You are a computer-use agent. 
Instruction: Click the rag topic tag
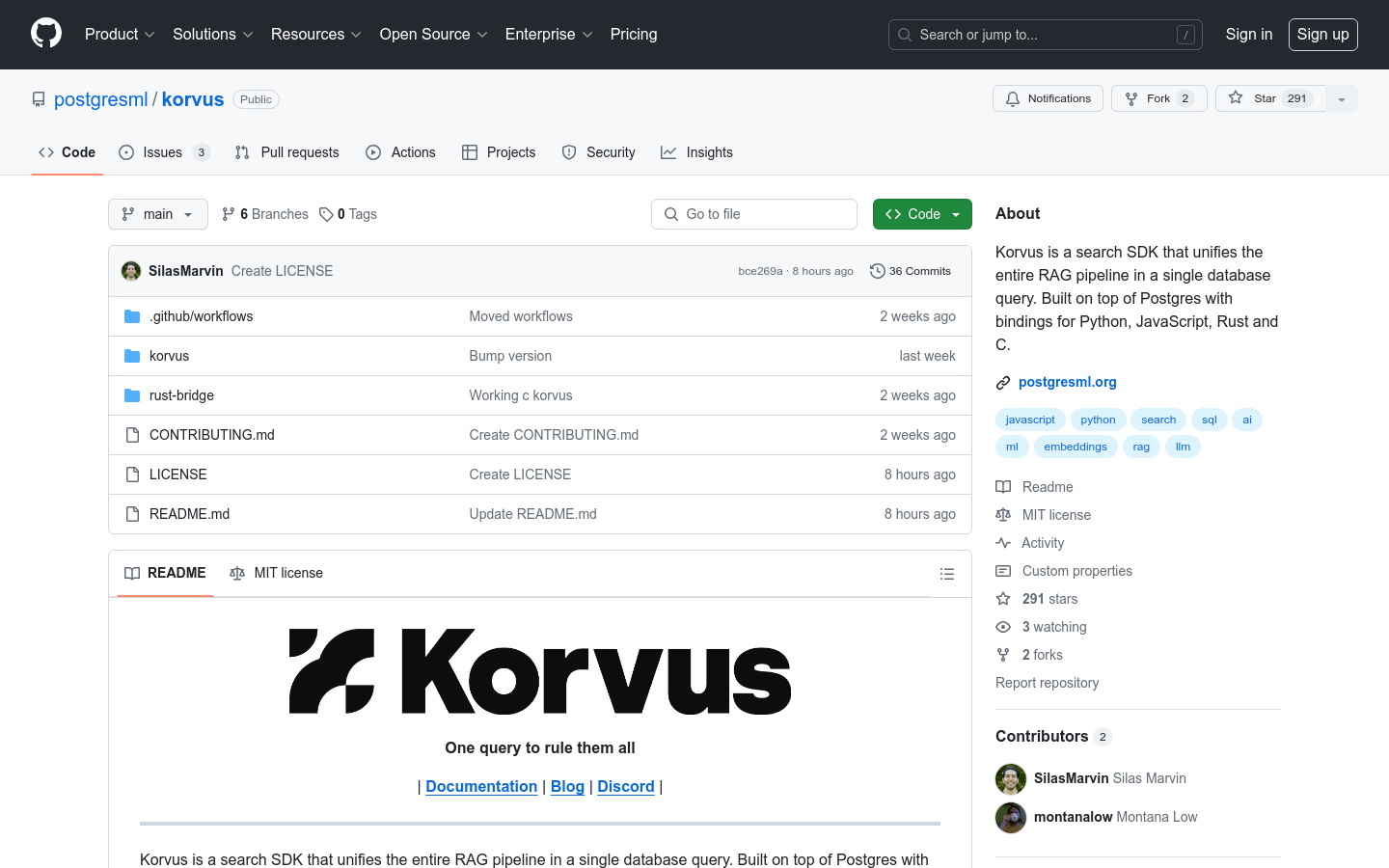(x=1141, y=447)
